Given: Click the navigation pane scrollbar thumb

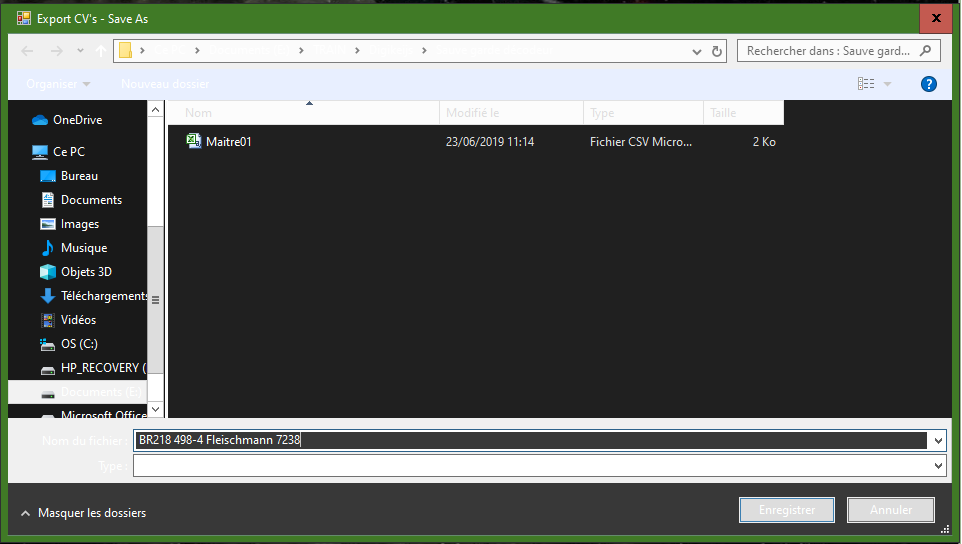Looking at the screenshot, I should [156, 300].
